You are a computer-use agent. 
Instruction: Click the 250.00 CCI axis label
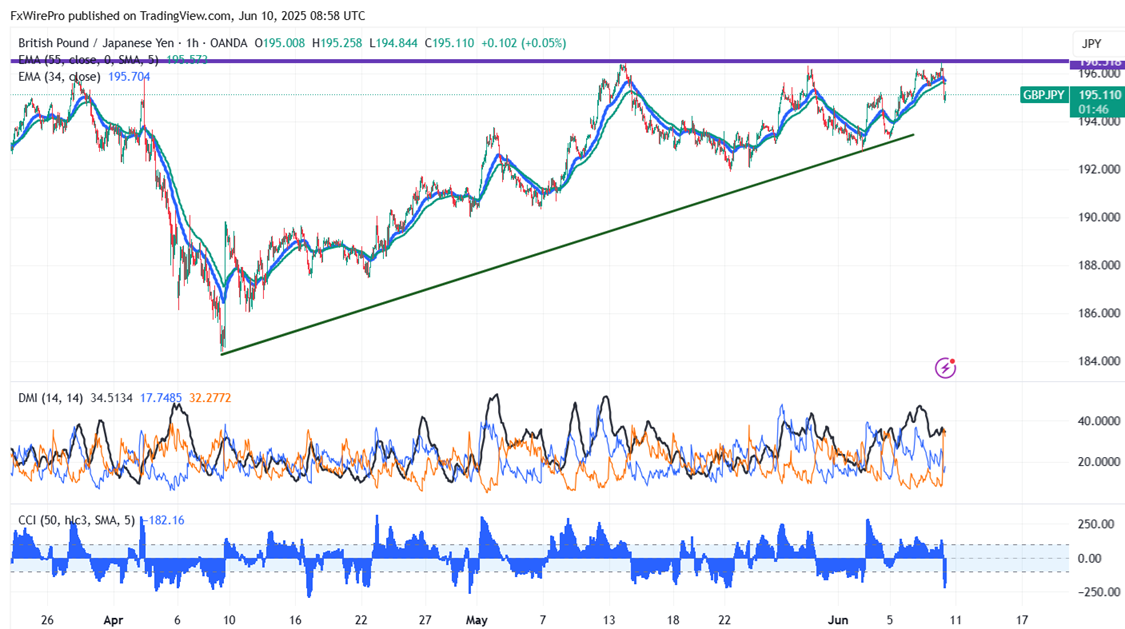[1096, 524]
